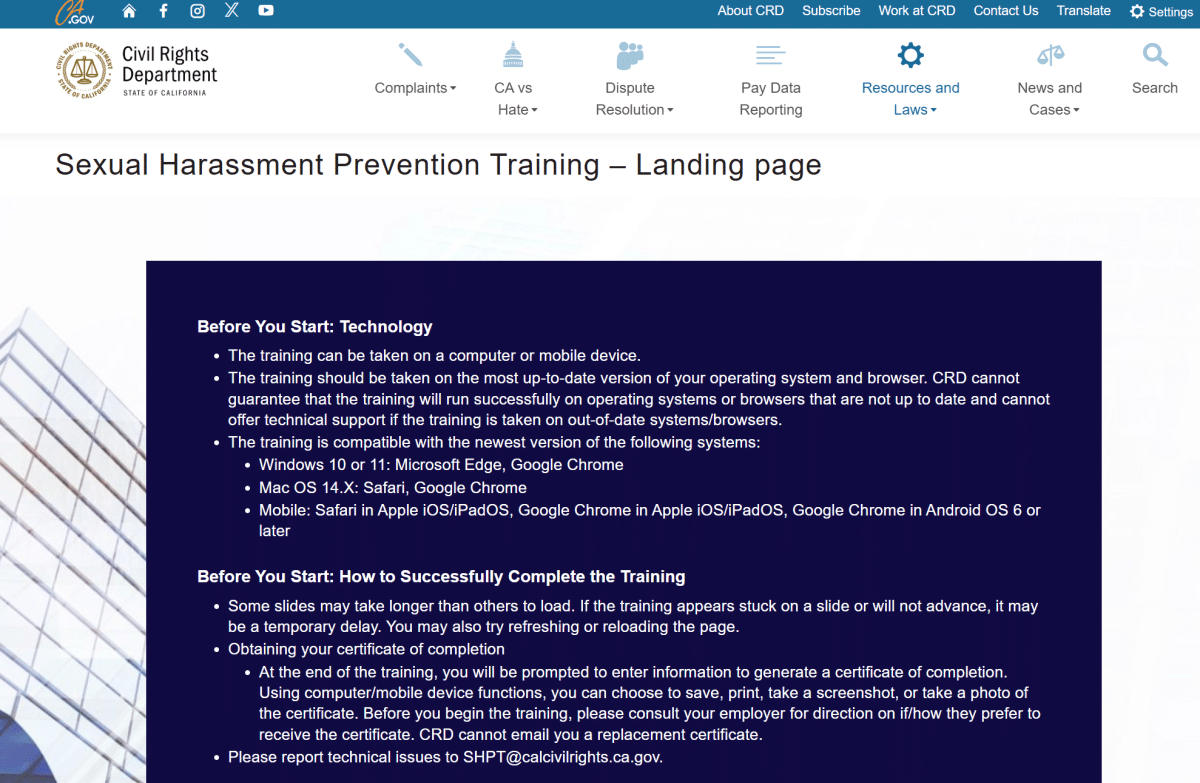Click the Resources and Laws gear icon

pos(911,55)
